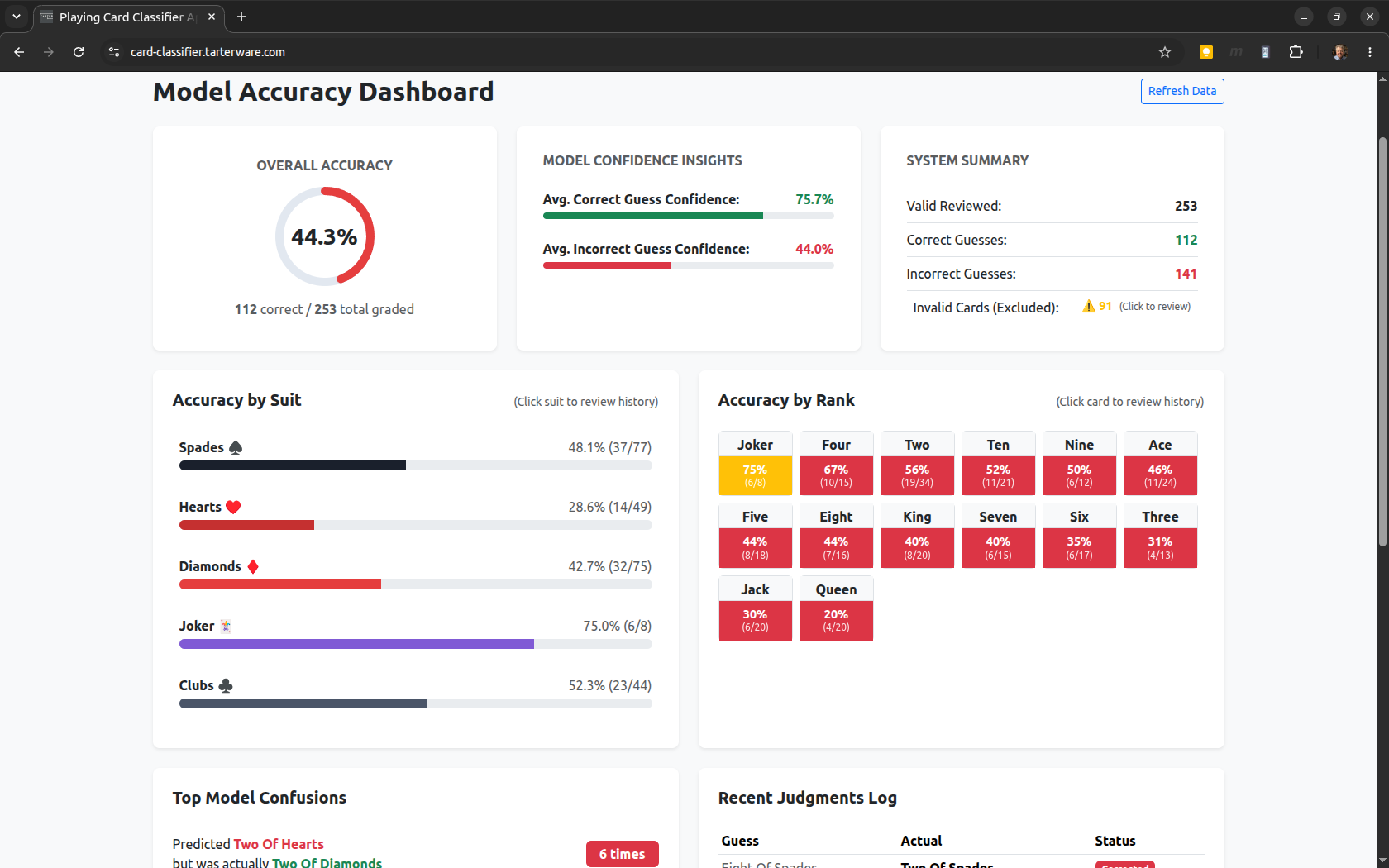Viewport: 1389px width, 868px height.
Task: Select the Ace rank card tile
Action: pos(1161,464)
